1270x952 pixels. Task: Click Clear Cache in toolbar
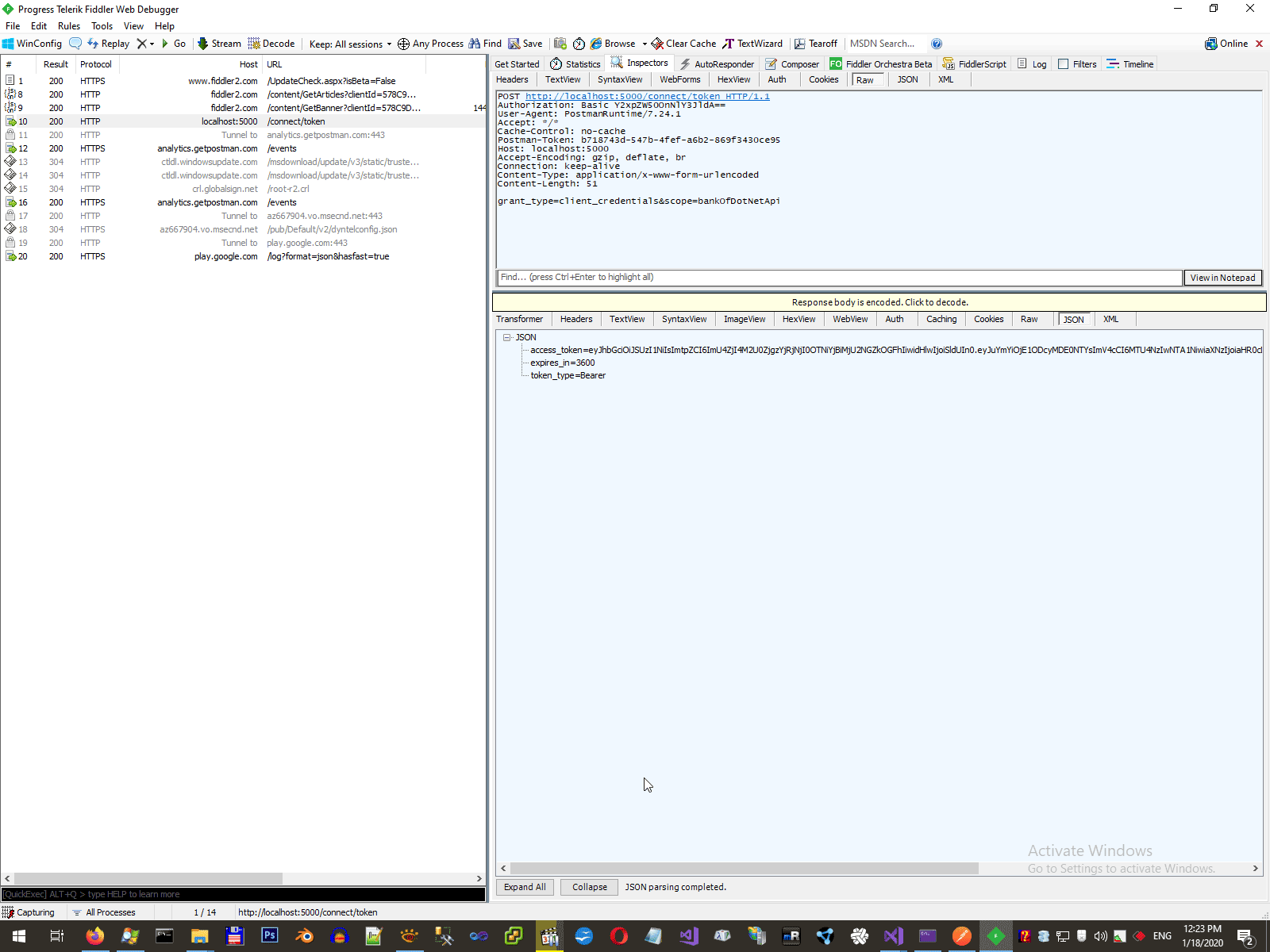tap(683, 44)
